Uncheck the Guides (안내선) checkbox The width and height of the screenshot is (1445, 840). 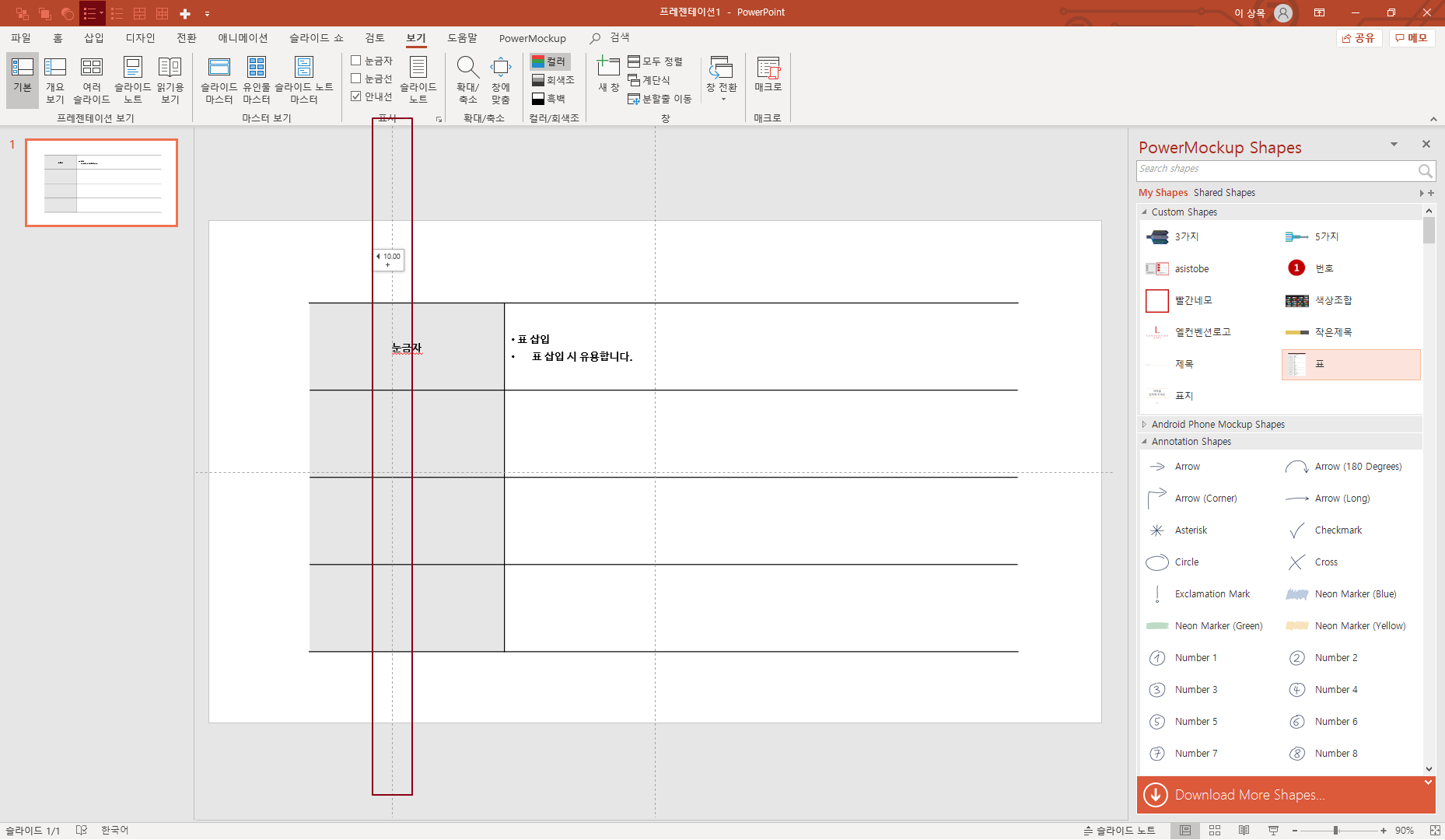tap(356, 96)
